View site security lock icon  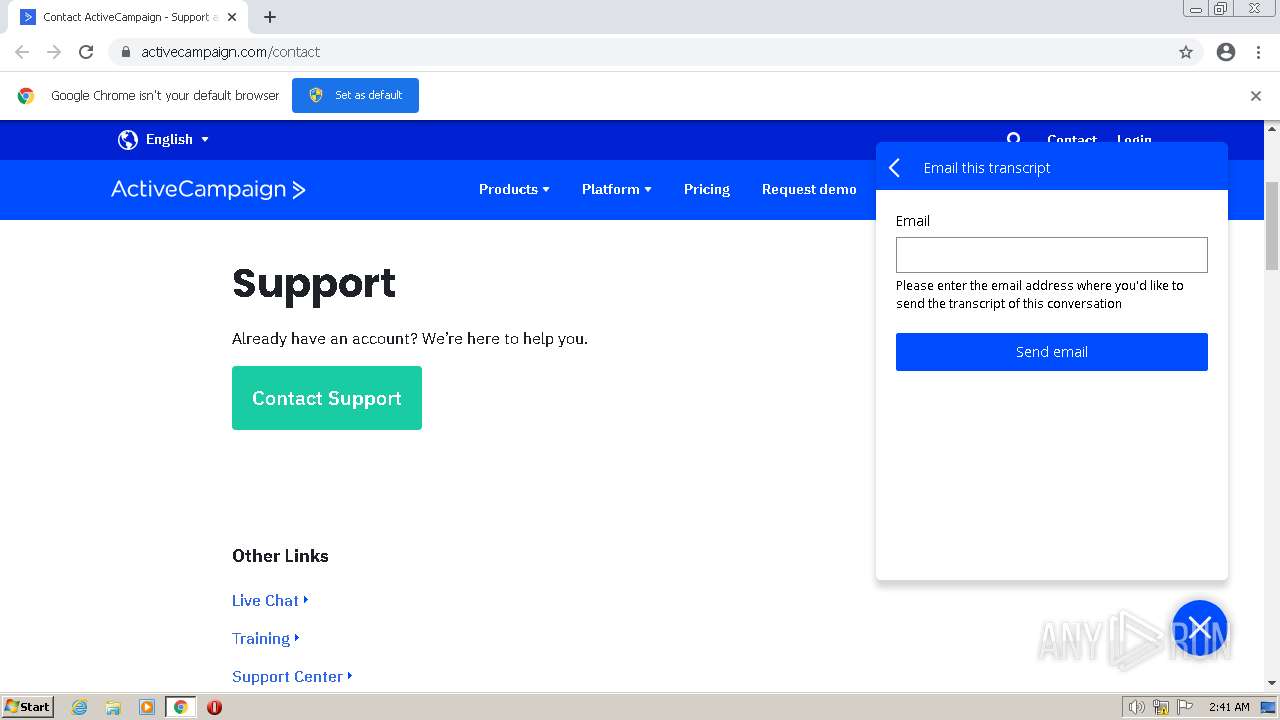click(126, 52)
